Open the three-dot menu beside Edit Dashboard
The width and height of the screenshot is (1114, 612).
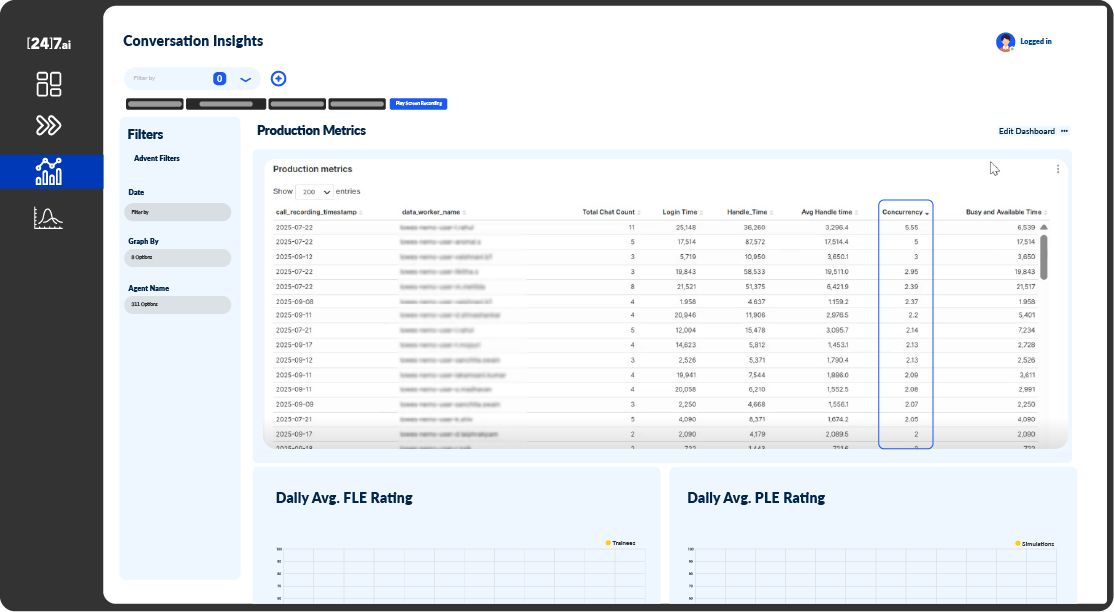[1065, 131]
